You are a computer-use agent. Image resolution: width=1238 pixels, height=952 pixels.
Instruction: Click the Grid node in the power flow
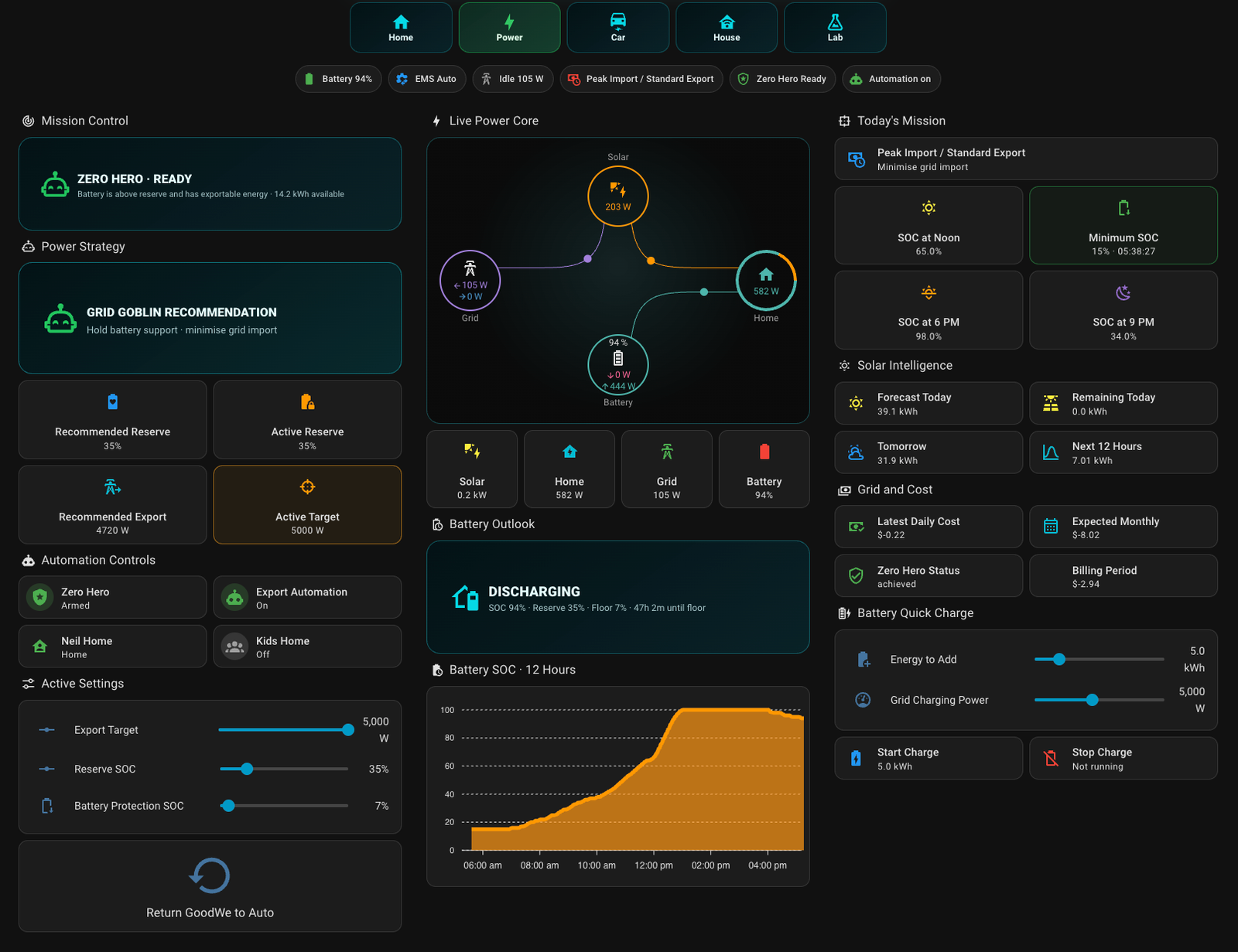point(470,281)
